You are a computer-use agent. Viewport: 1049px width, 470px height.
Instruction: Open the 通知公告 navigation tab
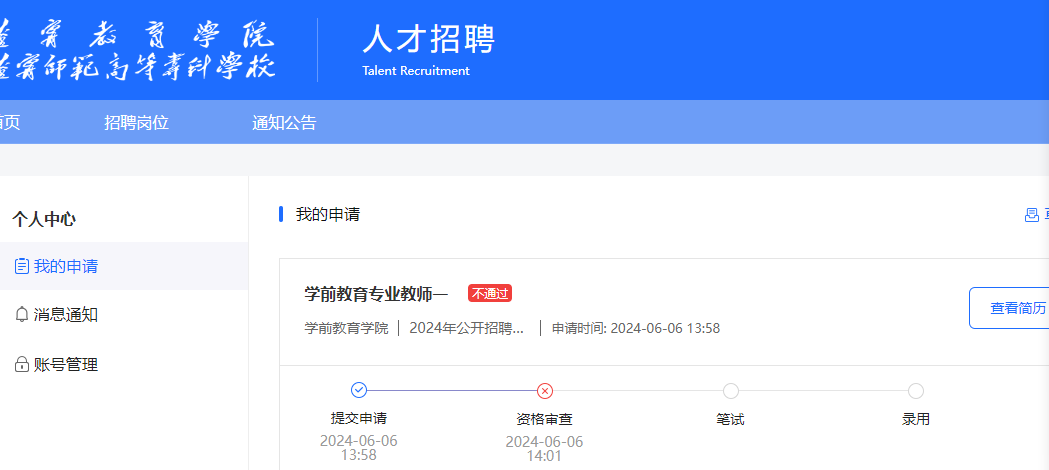pos(284,123)
